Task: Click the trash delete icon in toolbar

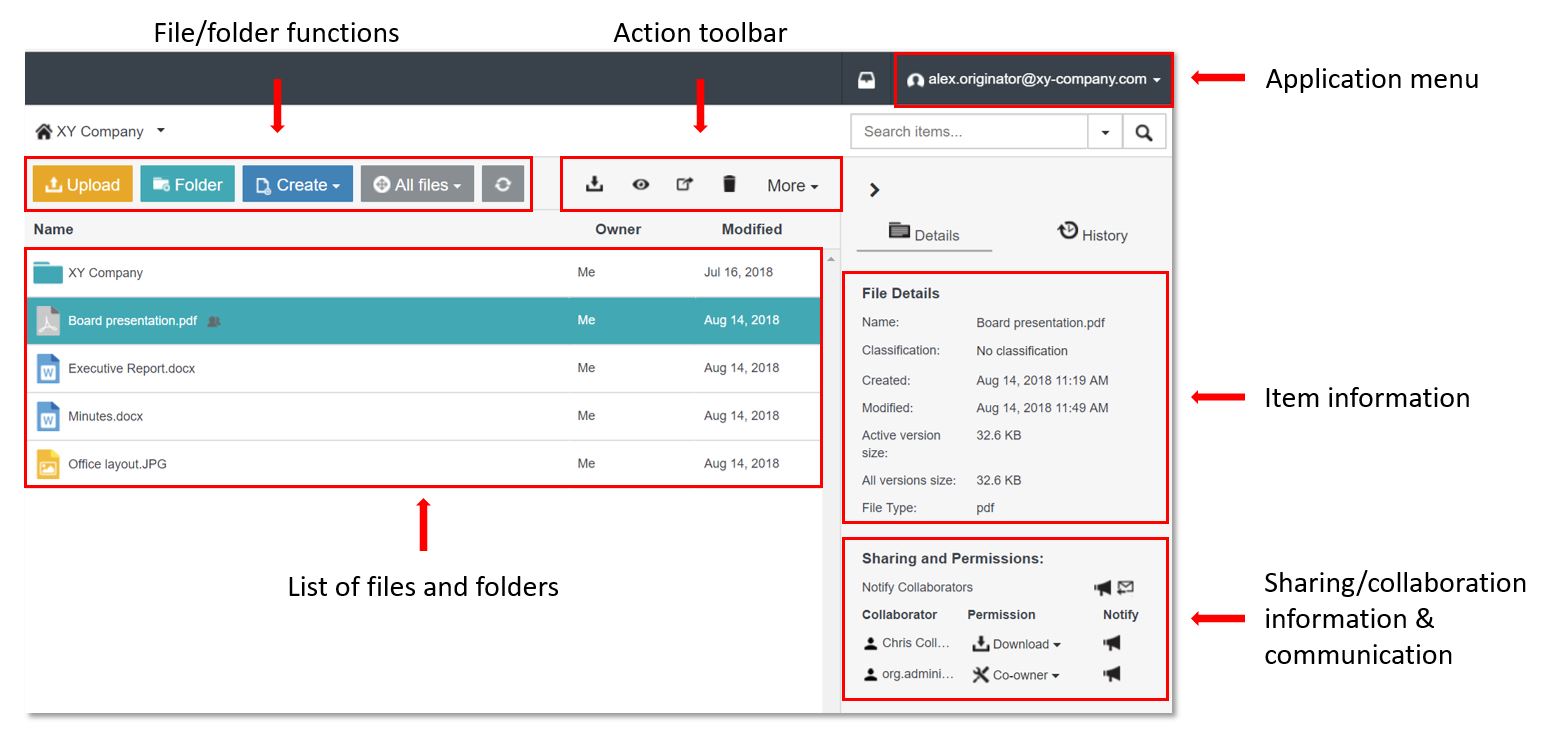Action: (x=729, y=184)
